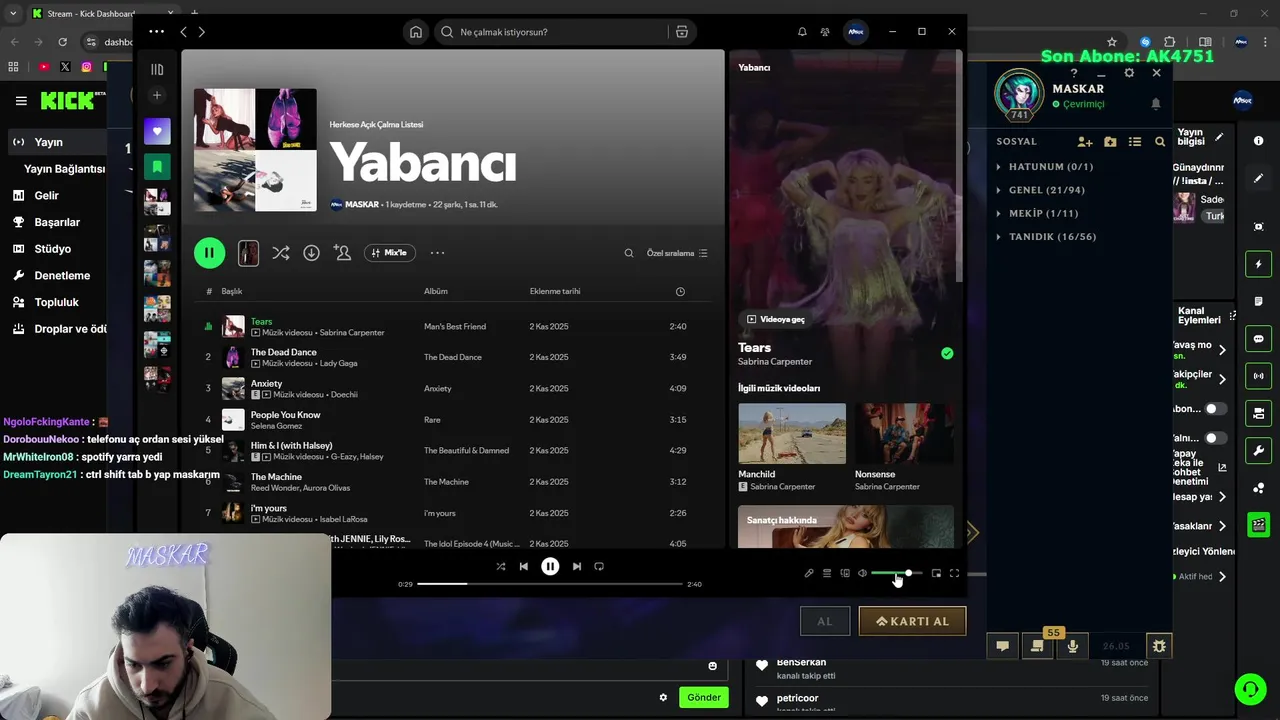The width and height of the screenshot is (1280, 720).
Task: Open Spotify friend activity icon
Action: 825,32
